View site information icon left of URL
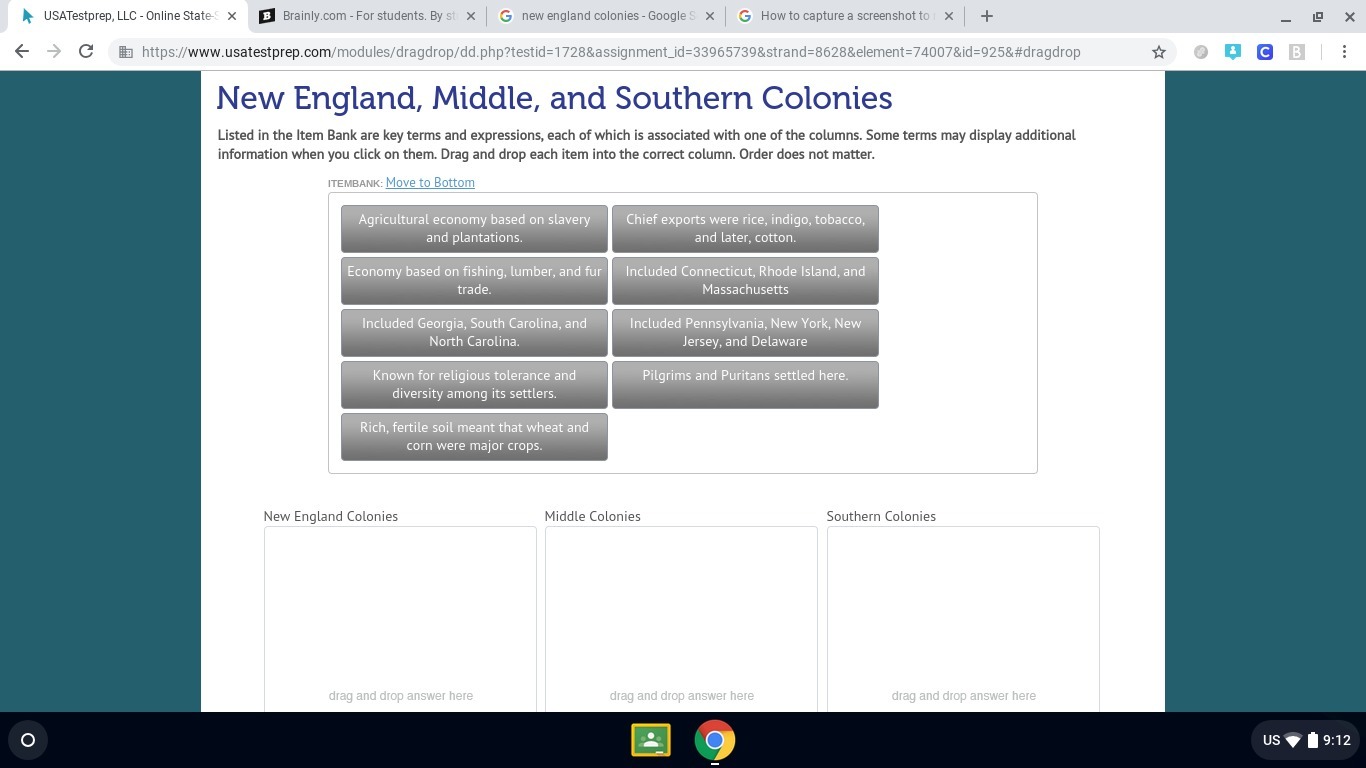The height and width of the screenshot is (768, 1366). click(125, 52)
